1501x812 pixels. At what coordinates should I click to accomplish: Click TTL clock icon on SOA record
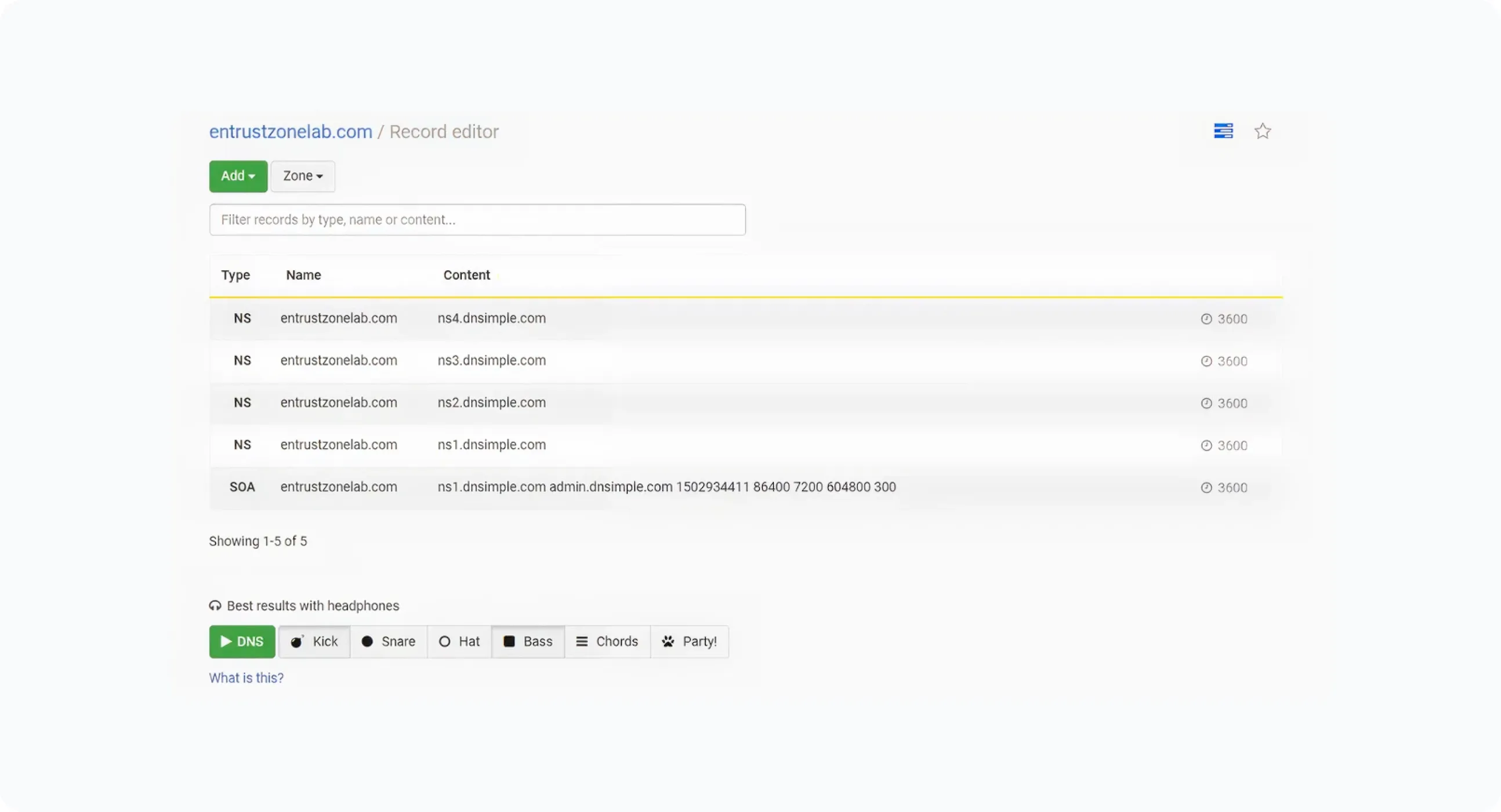tap(1206, 488)
